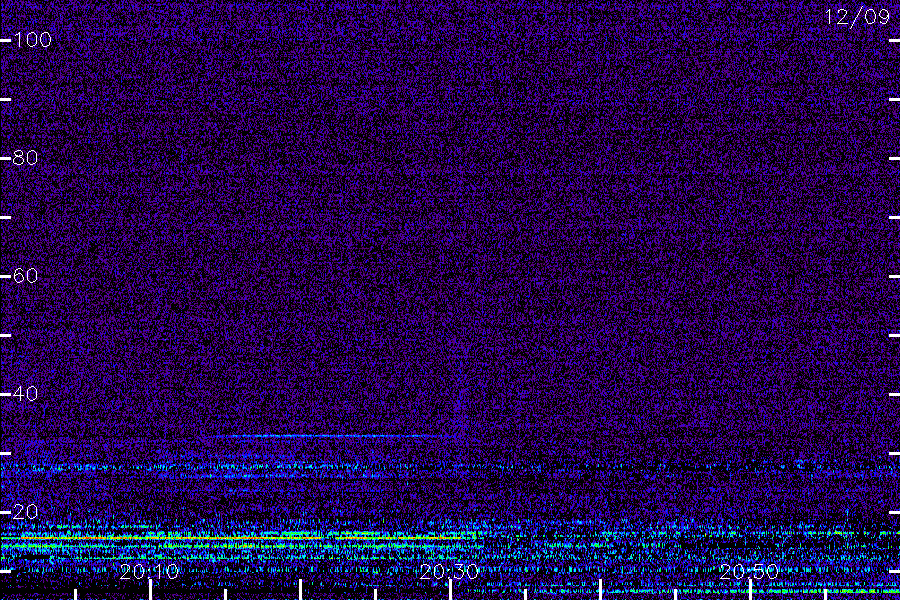This screenshot has height=600, width=900.
Task: Click the 40 frequency axis label
Action: pos(25,394)
